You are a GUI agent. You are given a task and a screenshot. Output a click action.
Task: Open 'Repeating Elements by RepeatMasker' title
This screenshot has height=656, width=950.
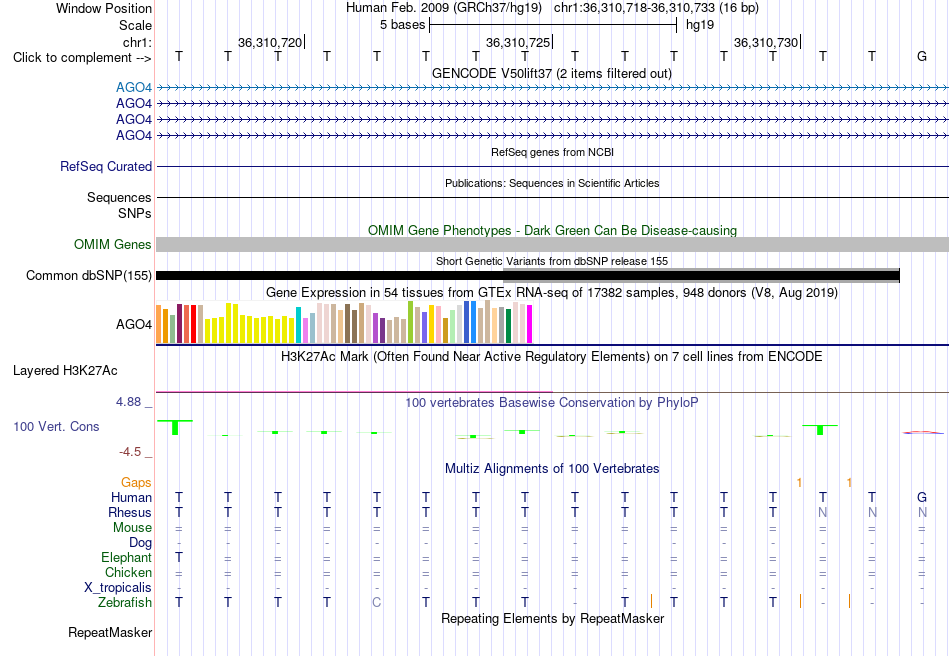[x=553, y=618]
